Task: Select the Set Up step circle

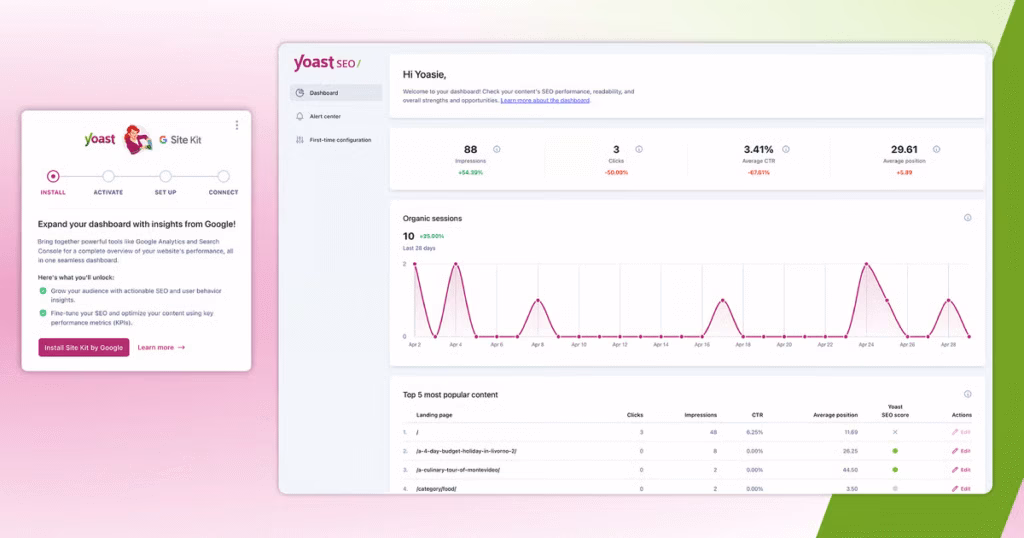Action: (x=166, y=176)
